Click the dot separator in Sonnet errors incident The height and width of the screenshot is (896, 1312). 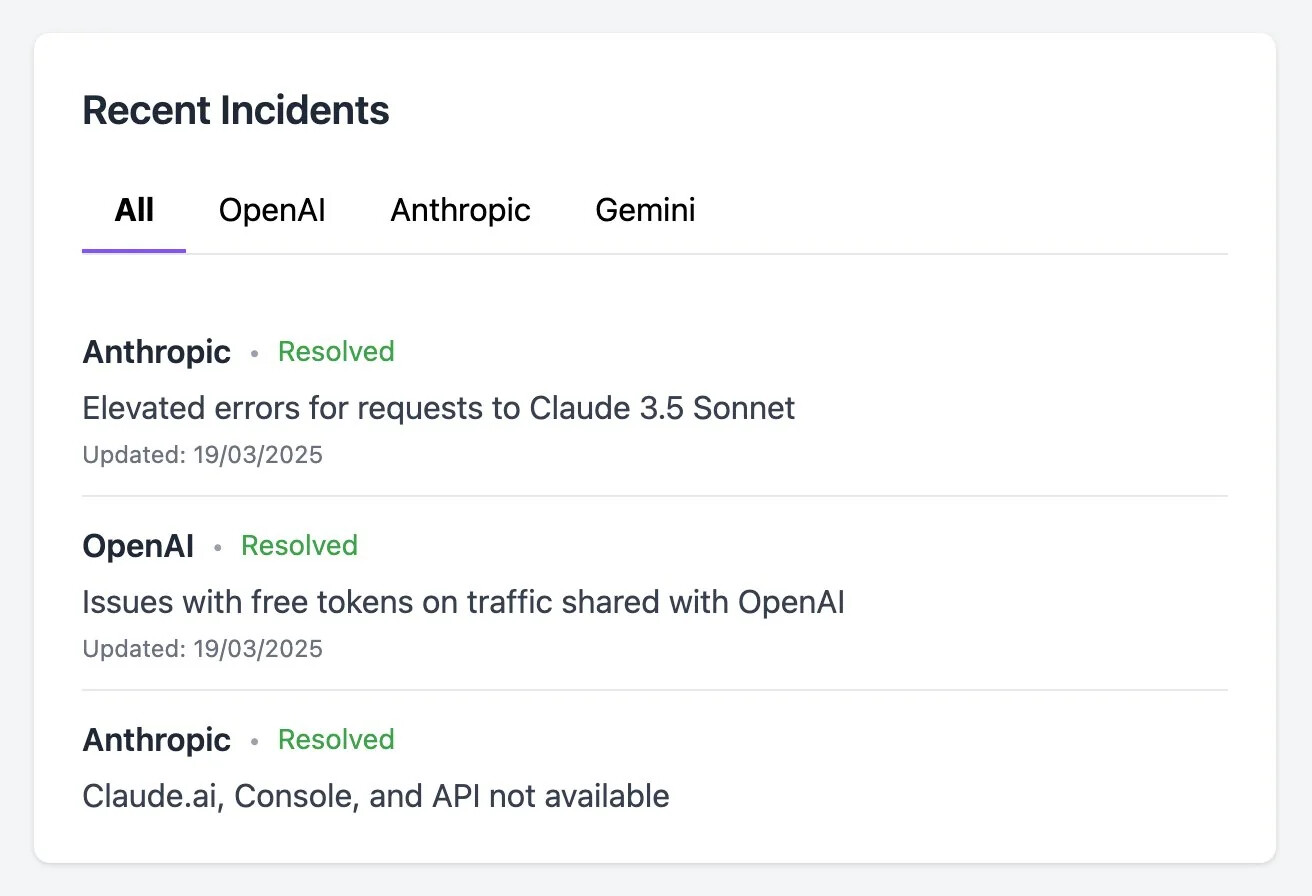pyautogui.click(x=254, y=354)
